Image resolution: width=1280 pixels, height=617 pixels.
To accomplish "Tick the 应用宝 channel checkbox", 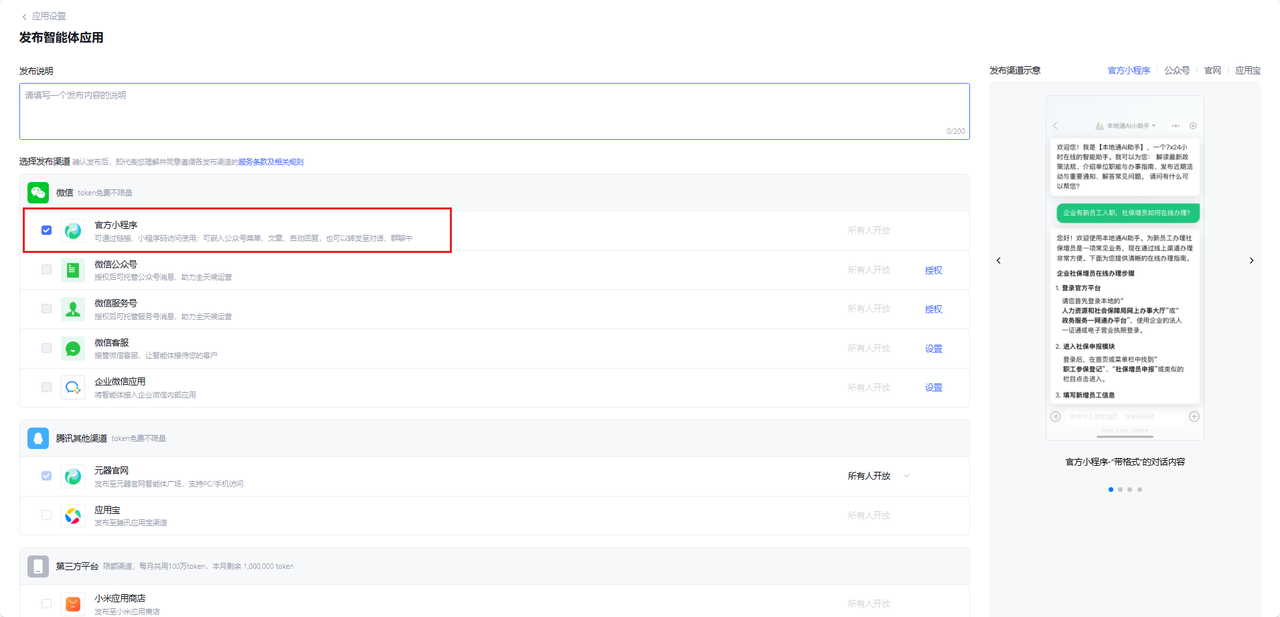I will pyautogui.click(x=47, y=515).
